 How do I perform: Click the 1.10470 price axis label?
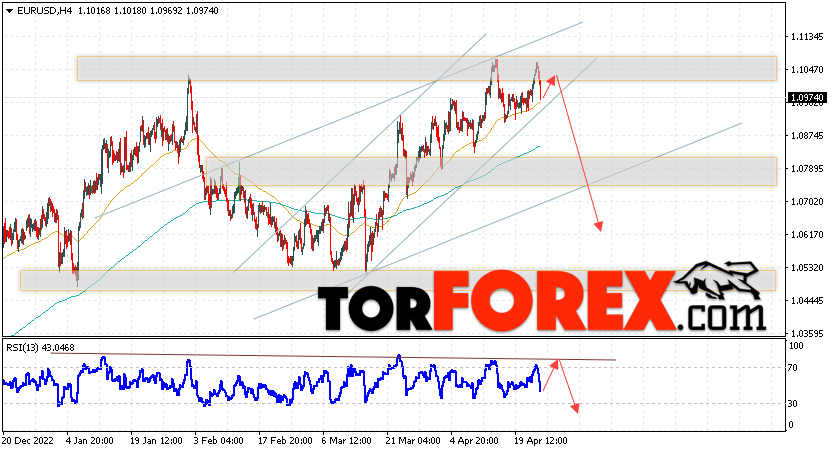pyautogui.click(x=807, y=70)
